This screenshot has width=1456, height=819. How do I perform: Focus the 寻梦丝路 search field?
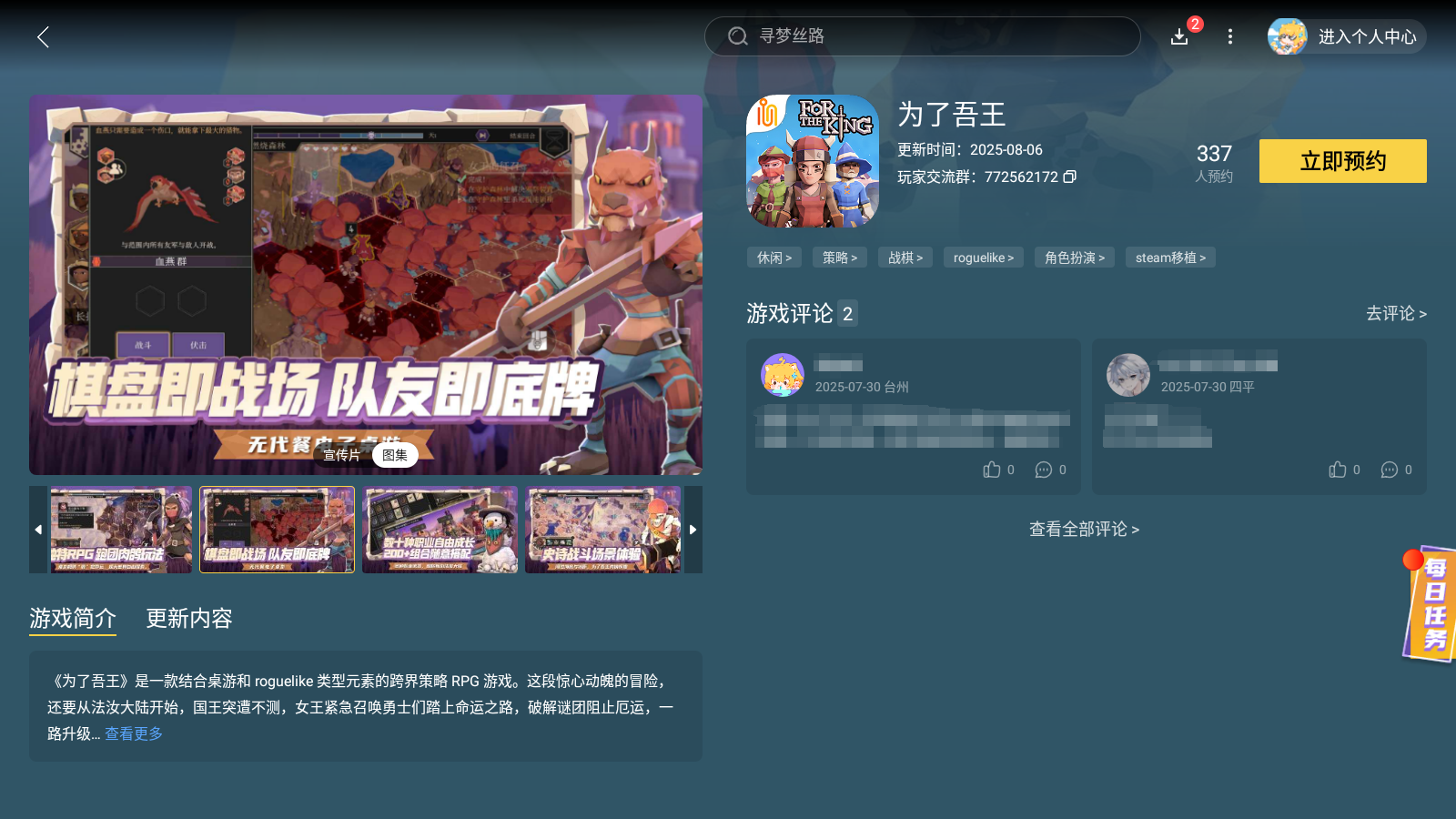[922, 36]
